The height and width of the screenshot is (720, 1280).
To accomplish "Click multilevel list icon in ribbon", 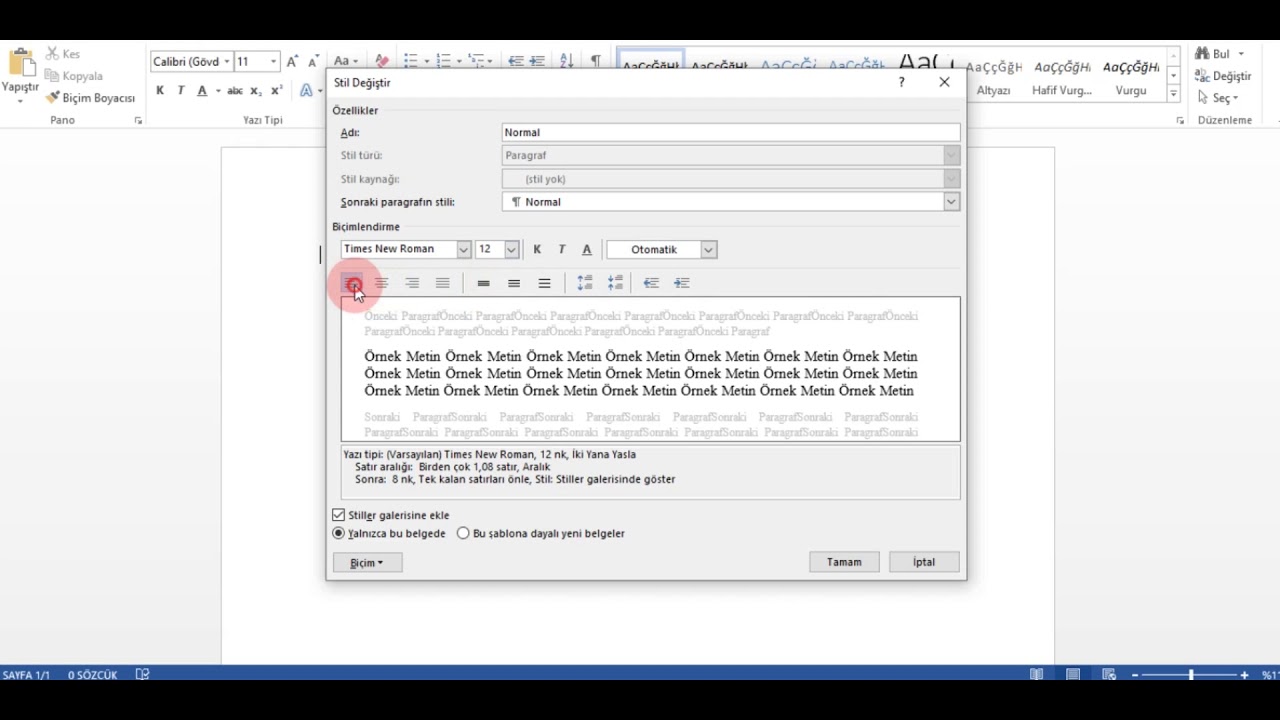I will pyautogui.click(x=476, y=62).
